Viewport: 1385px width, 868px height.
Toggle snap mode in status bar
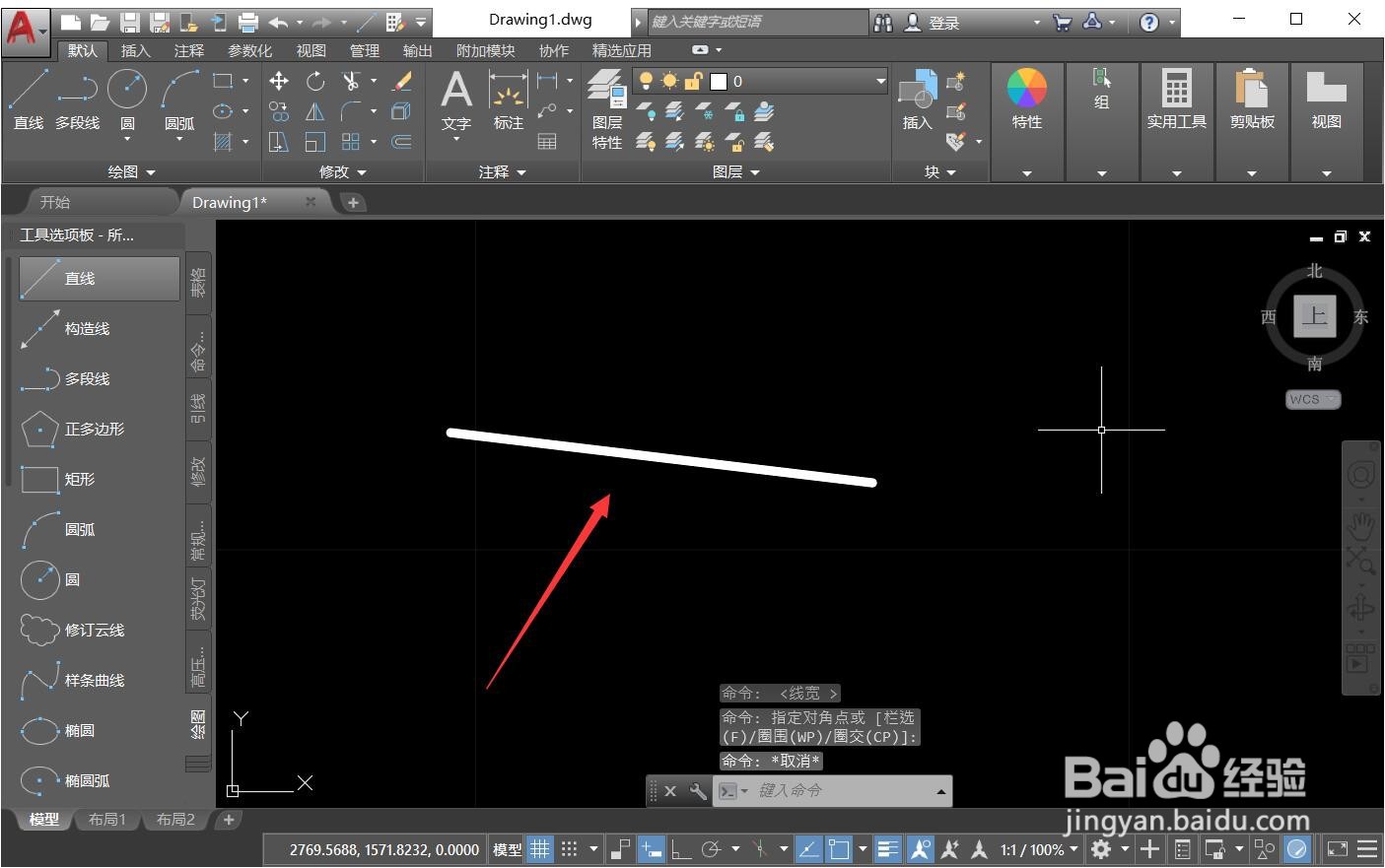[569, 848]
